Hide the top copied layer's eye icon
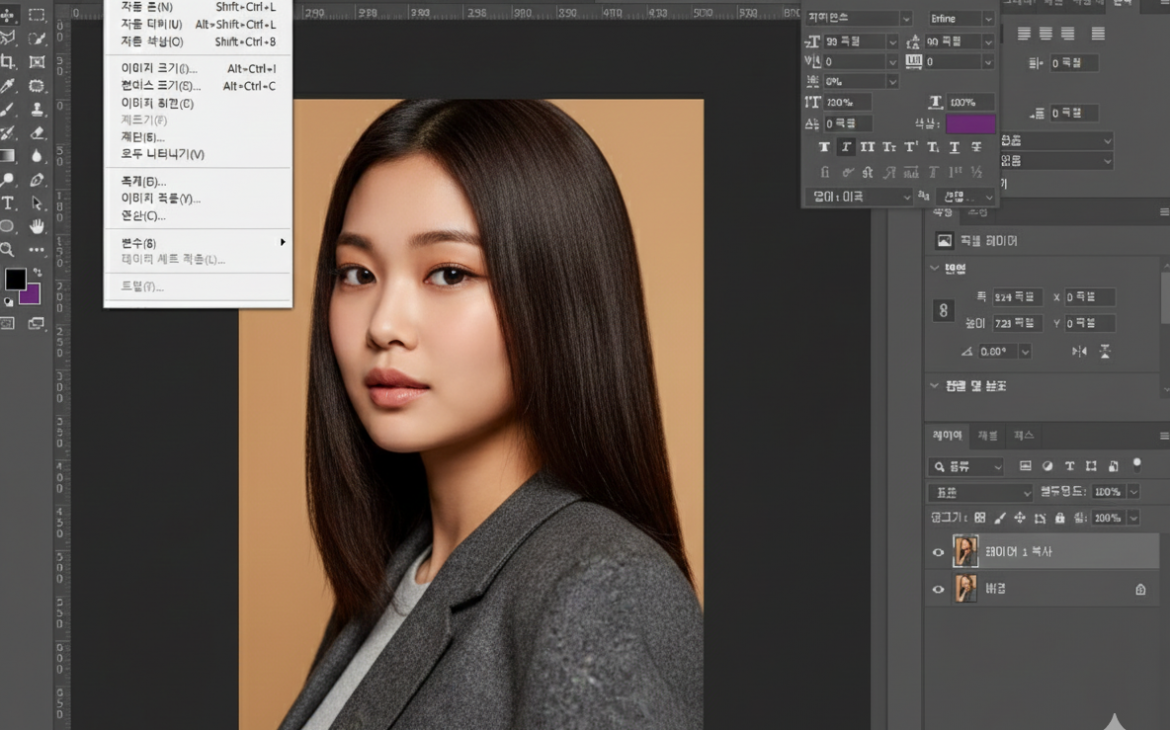 (x=938, y=552)
